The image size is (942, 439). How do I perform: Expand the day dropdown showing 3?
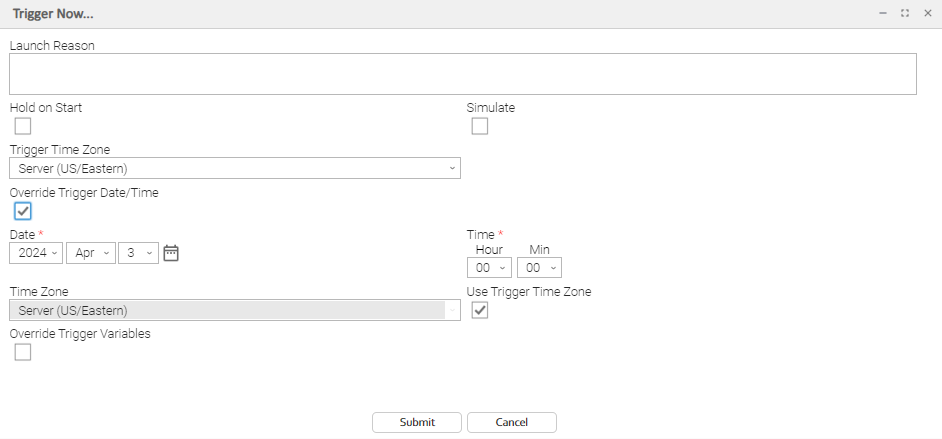tap(139, 253)
